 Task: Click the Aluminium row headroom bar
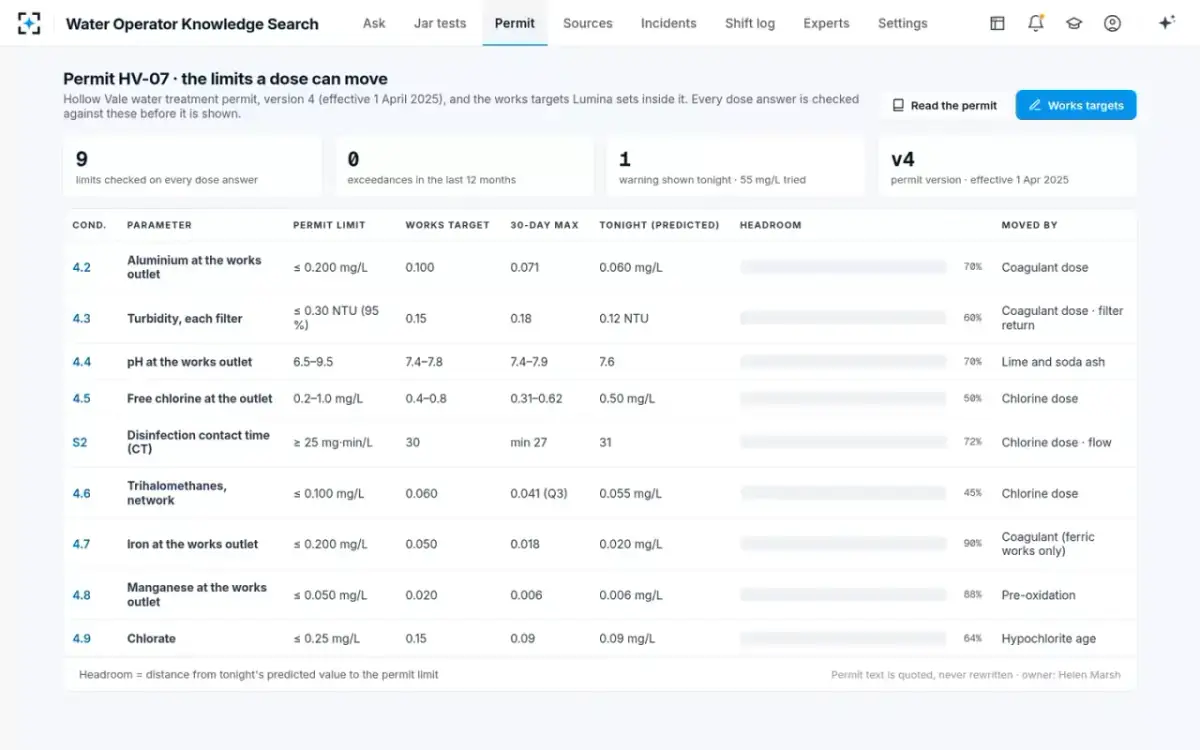tap(843, 267)
